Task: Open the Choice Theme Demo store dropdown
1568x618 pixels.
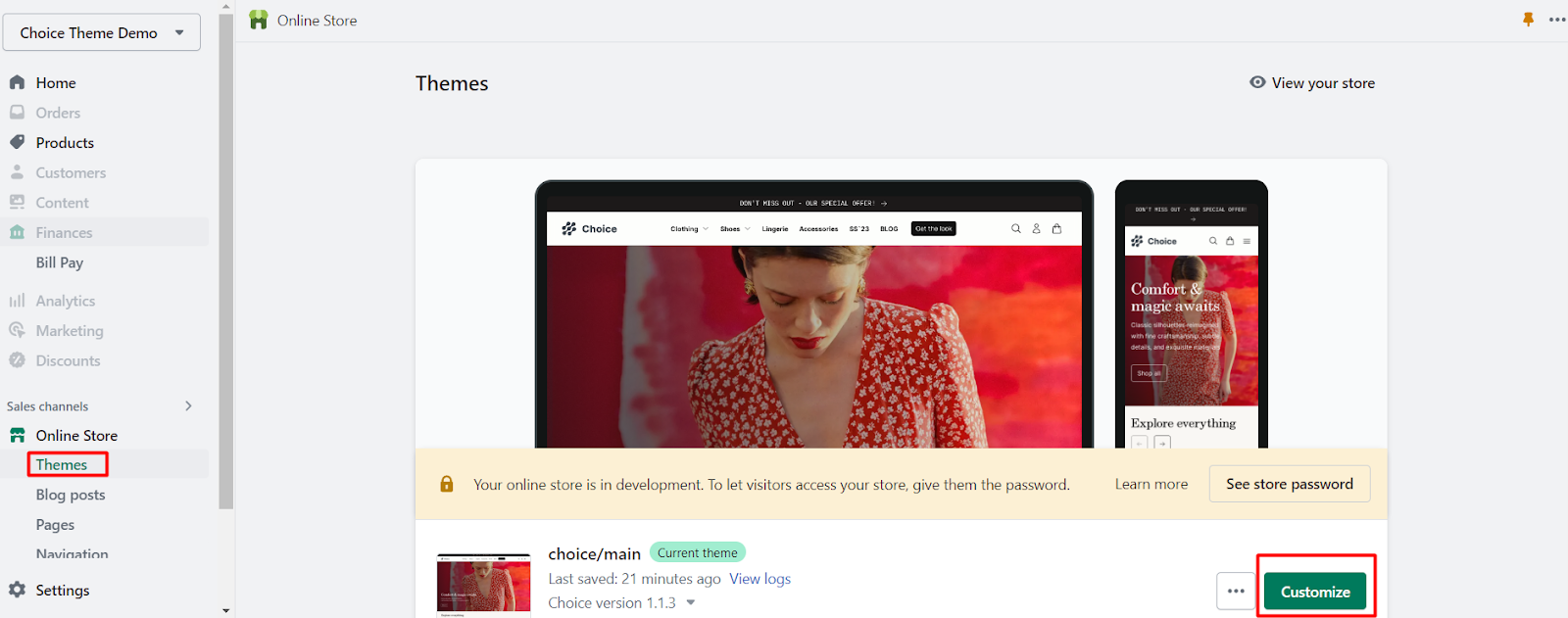Action: click(x=102, y=32)
